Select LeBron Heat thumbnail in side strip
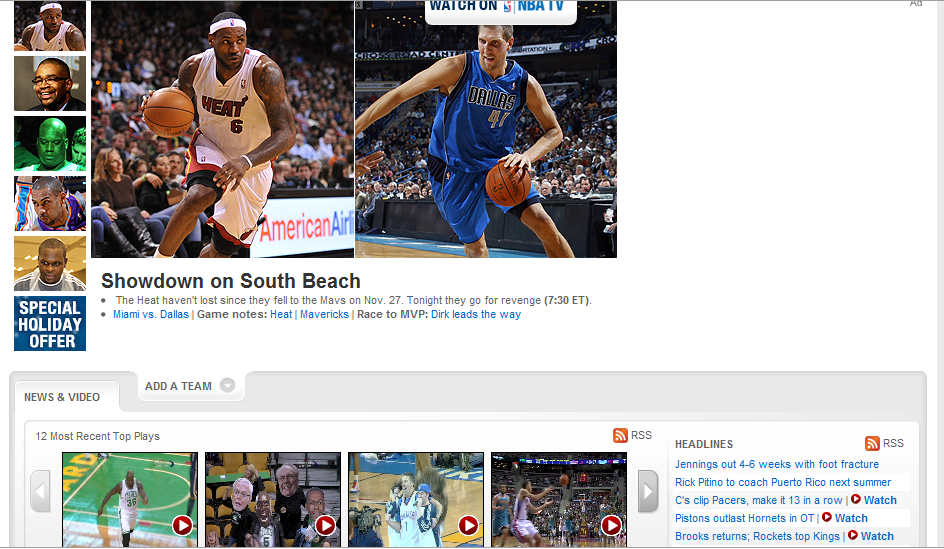 coord(50,26)
